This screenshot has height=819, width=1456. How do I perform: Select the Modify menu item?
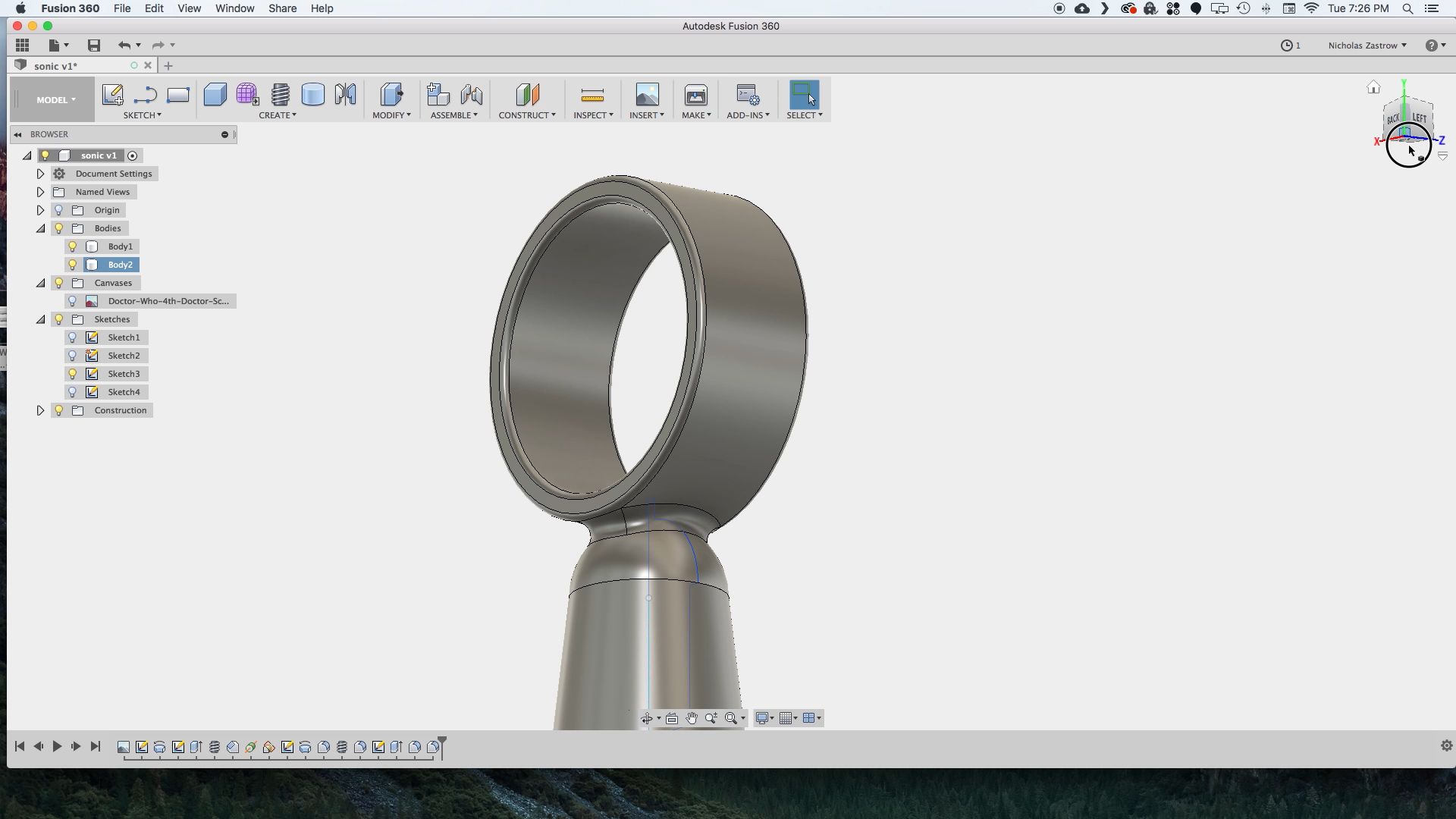390,115
